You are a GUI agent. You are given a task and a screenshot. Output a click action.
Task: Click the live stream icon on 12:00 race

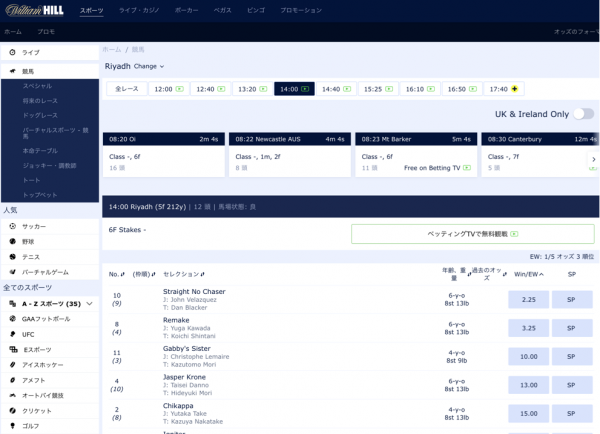(179, 89)
